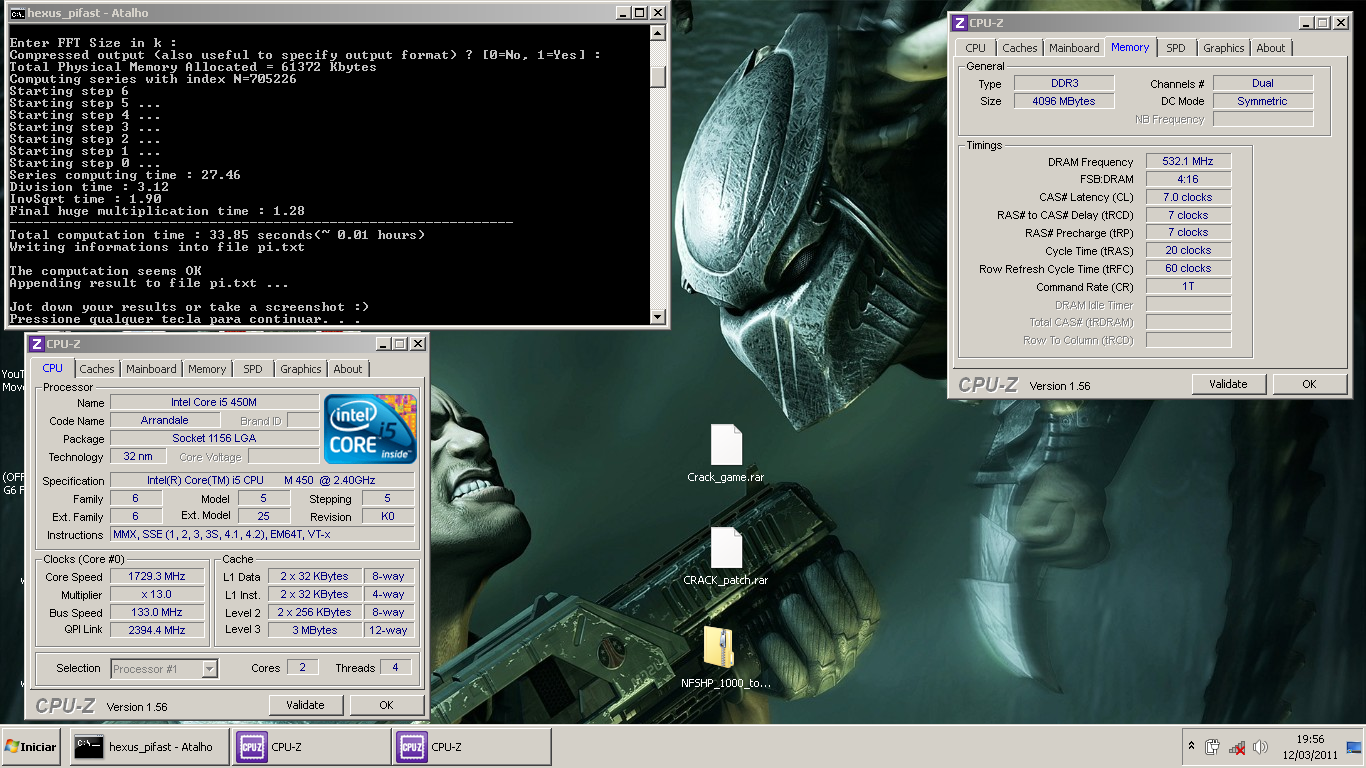Switch to CPU tab in Memory CPU-Z window
The image size is (1366, 768).
point(976,48)
